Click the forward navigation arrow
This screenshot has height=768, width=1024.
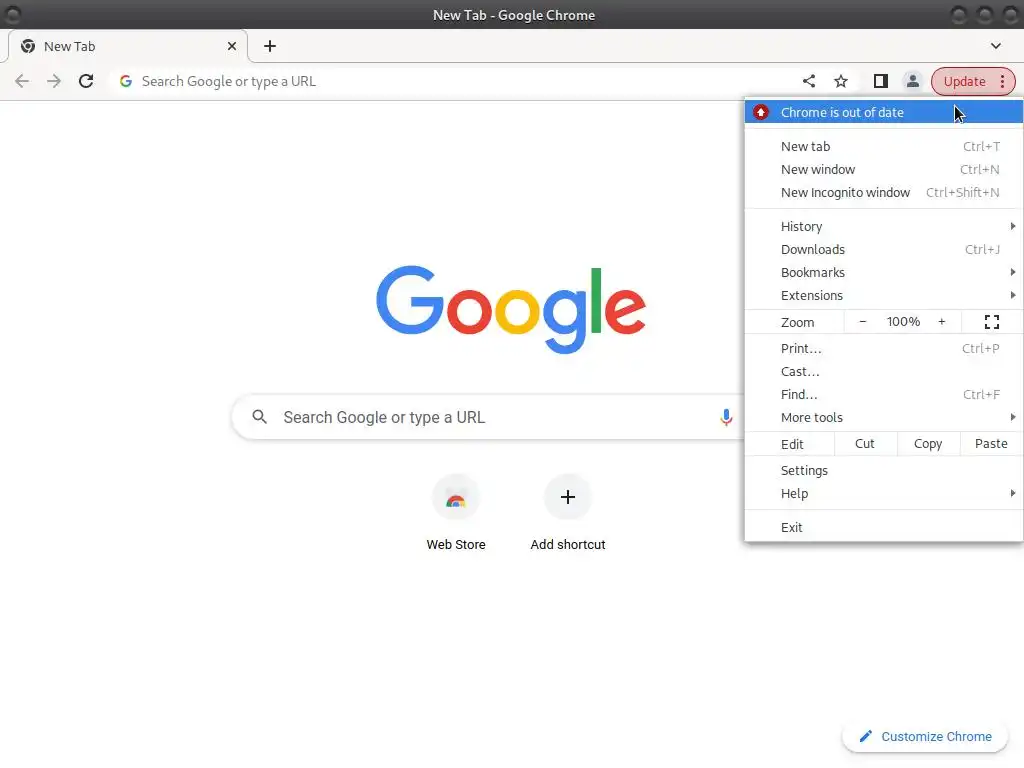click(54, 81)
